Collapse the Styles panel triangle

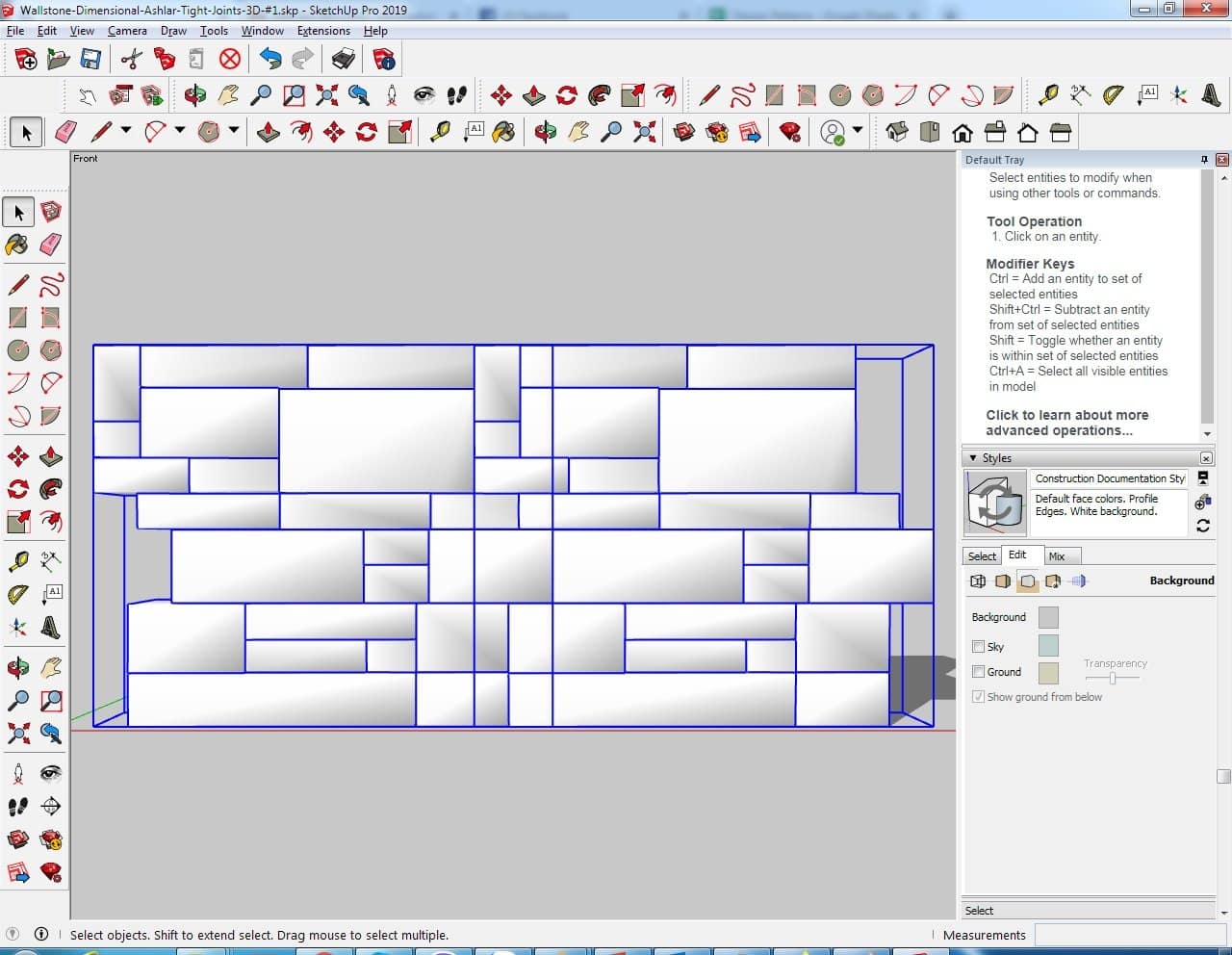click(973, 458)
